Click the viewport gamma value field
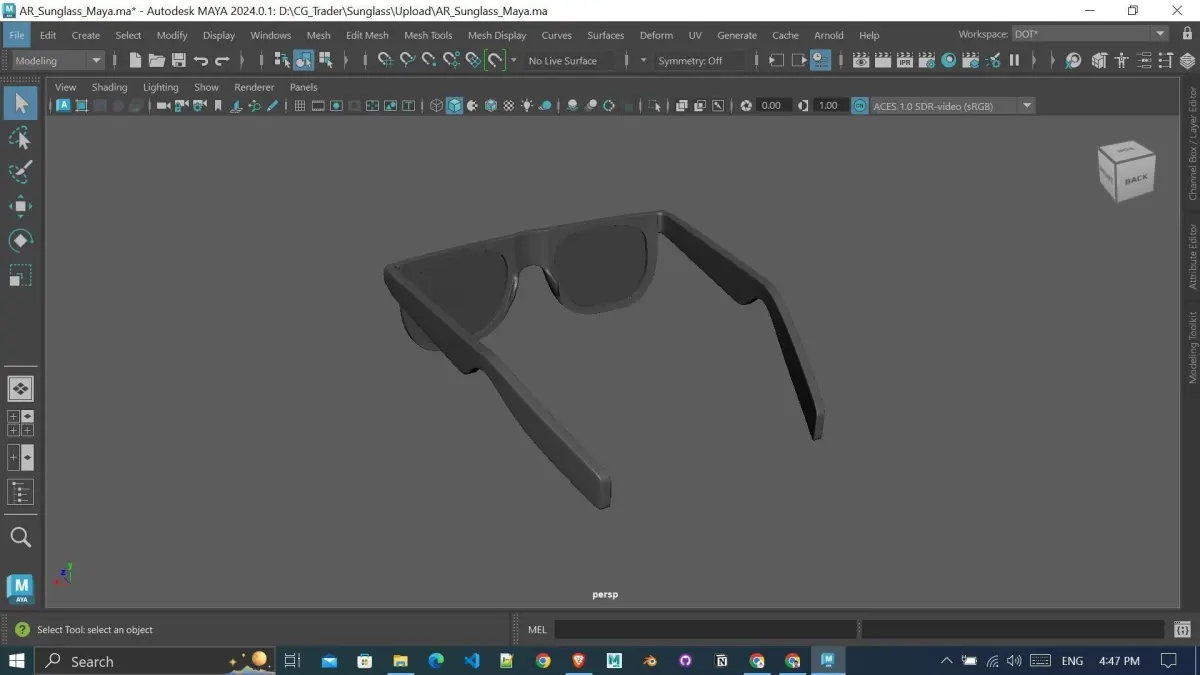1200x675 pixels. 829,106
